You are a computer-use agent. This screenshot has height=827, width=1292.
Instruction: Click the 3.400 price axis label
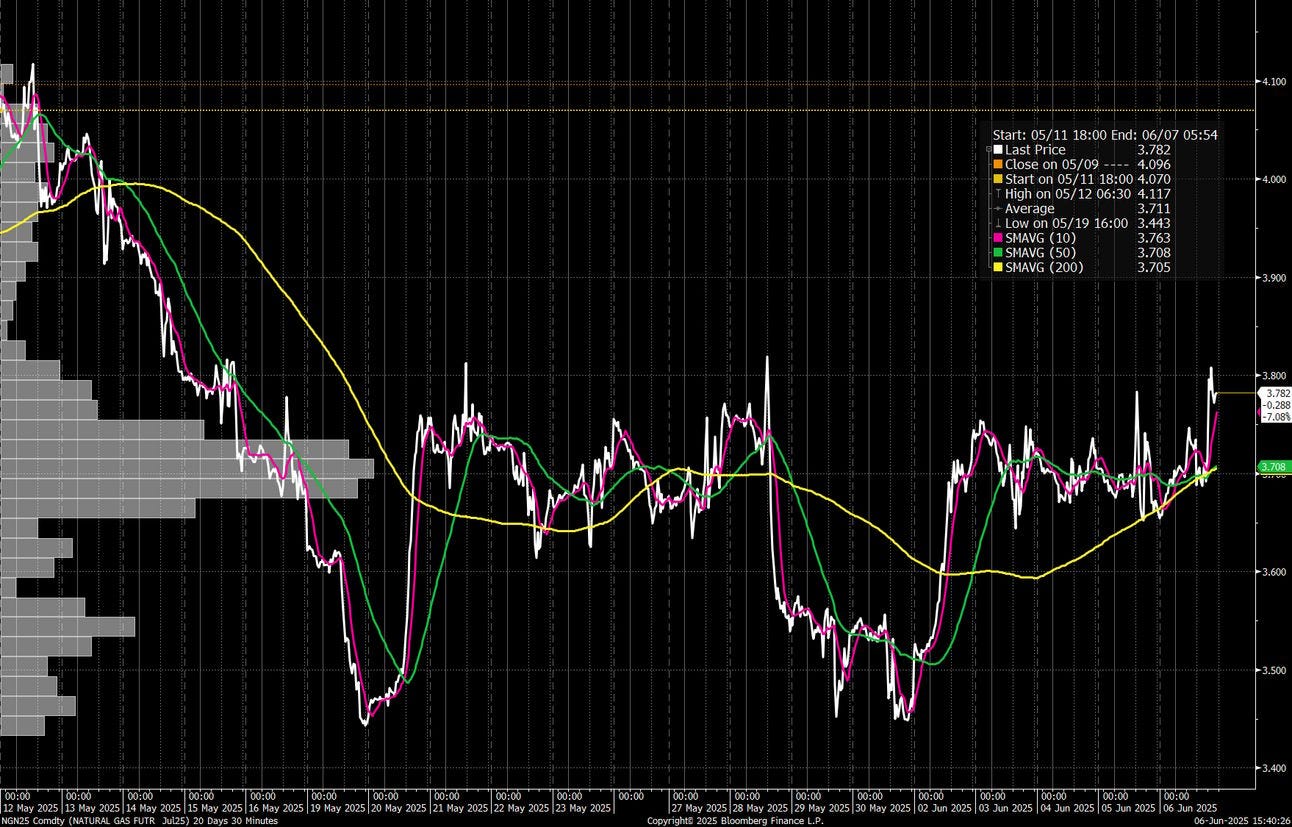pyautogui.click(x=1274, y=768)
